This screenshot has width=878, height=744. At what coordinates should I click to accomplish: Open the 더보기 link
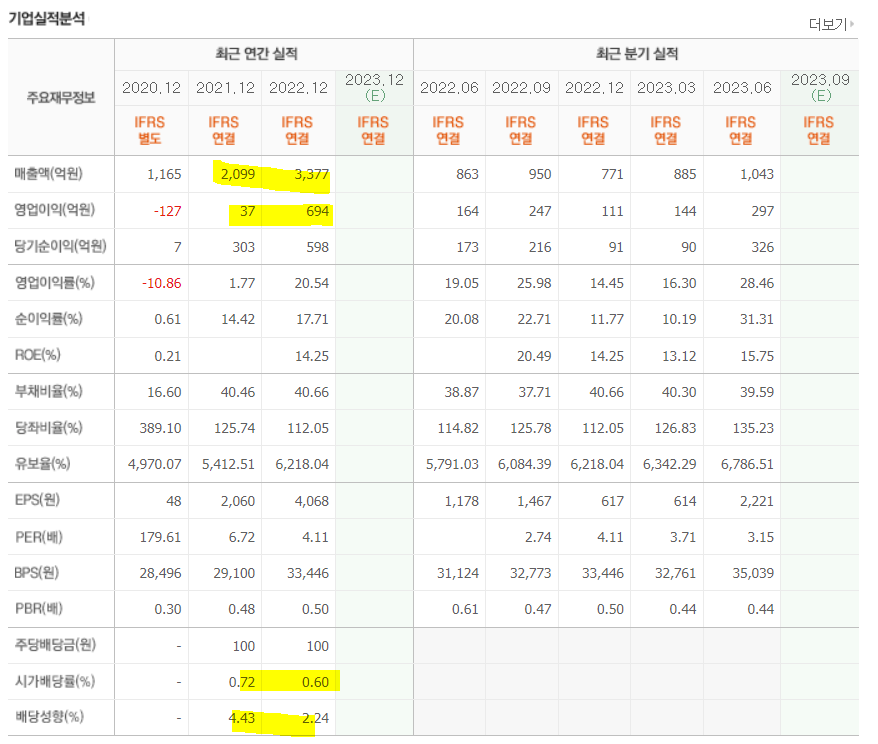[828, 24]
